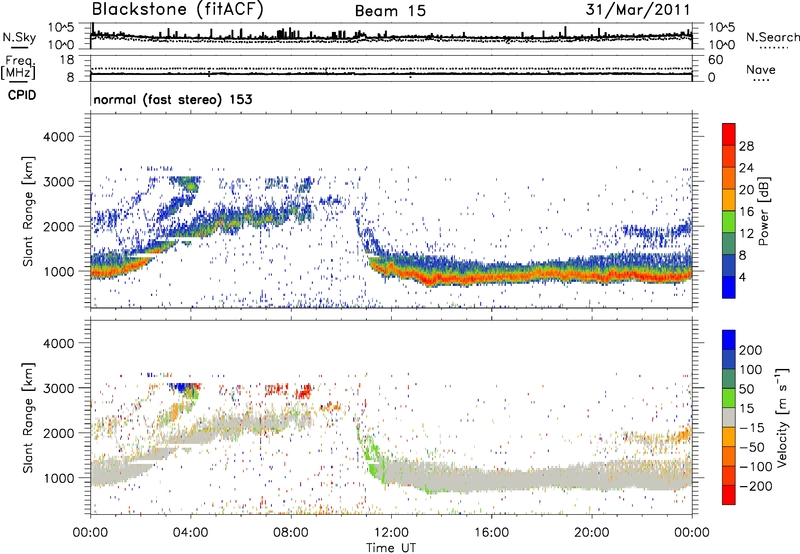
Task: Click the bright blue bottom segment of Power color bar
Action: tap(729, 287)
